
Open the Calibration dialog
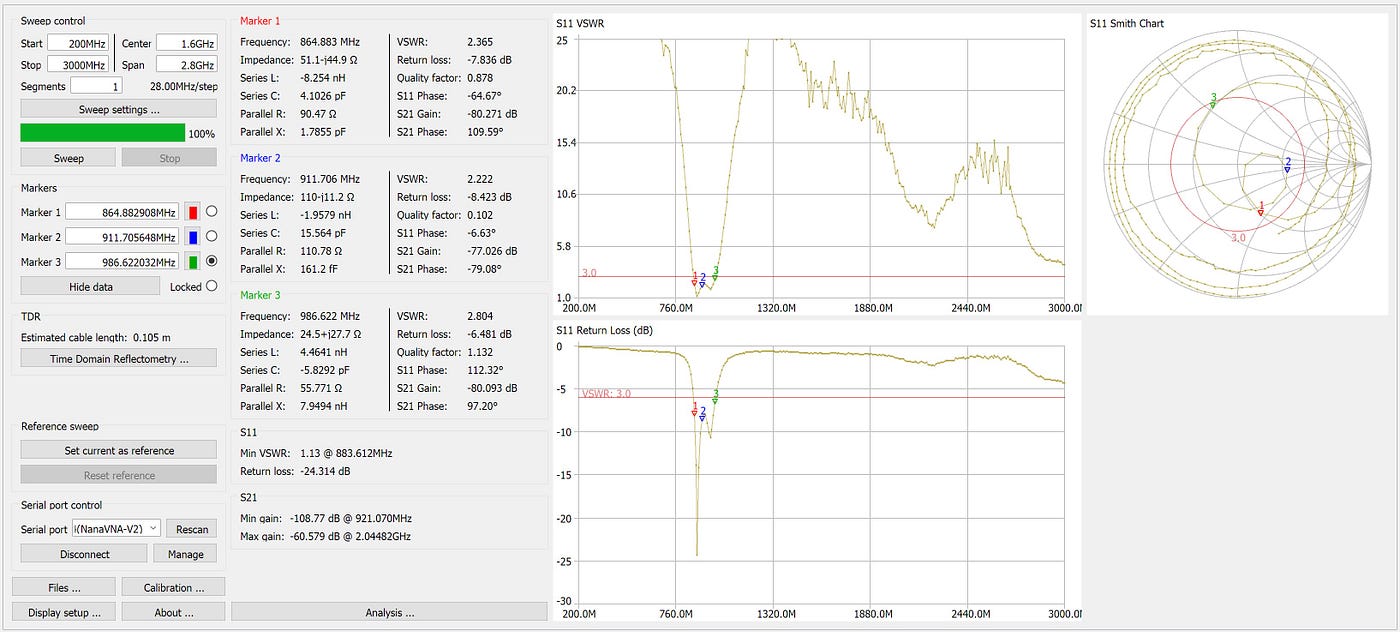tap(173, 587)
